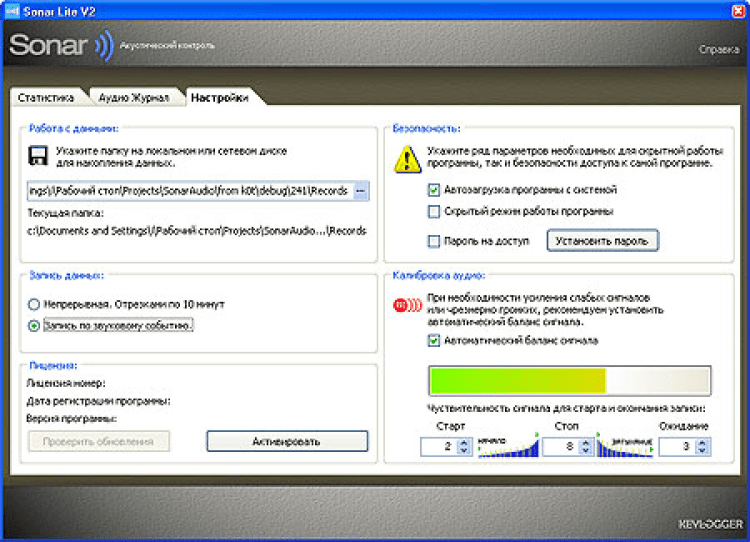Click the Стоп value field
750x542 pixels.
(x=562, y=446)
